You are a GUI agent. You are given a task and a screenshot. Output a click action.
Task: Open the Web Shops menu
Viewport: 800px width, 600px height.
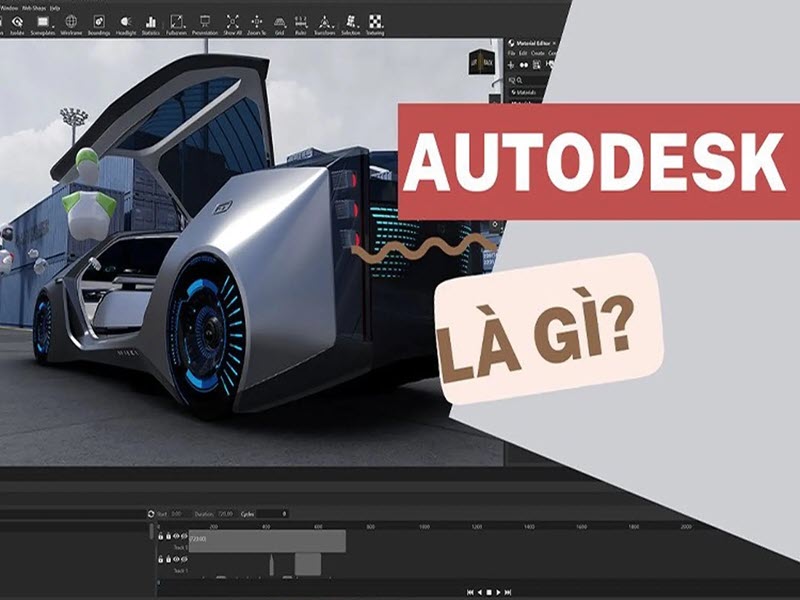[x=35, y=8]
